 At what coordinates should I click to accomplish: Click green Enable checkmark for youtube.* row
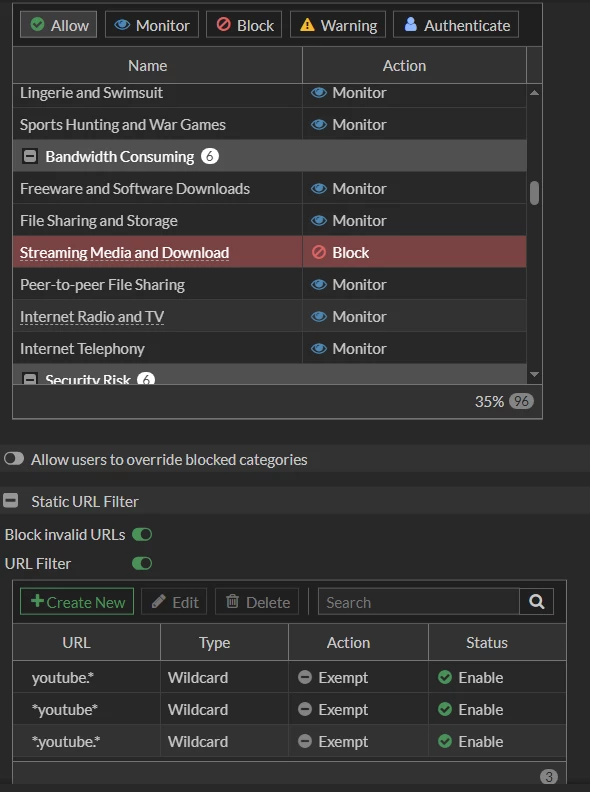coord(445,677)
